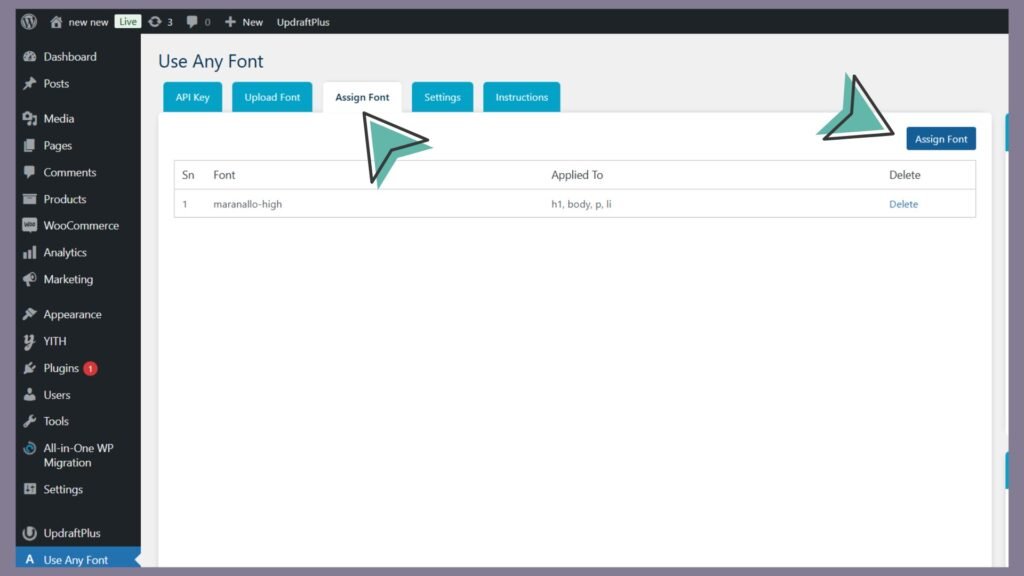Image resolution: width=1024 pixels, height=576 pixels.
Task: Open the Instructions tab
Action: [522, 97]
